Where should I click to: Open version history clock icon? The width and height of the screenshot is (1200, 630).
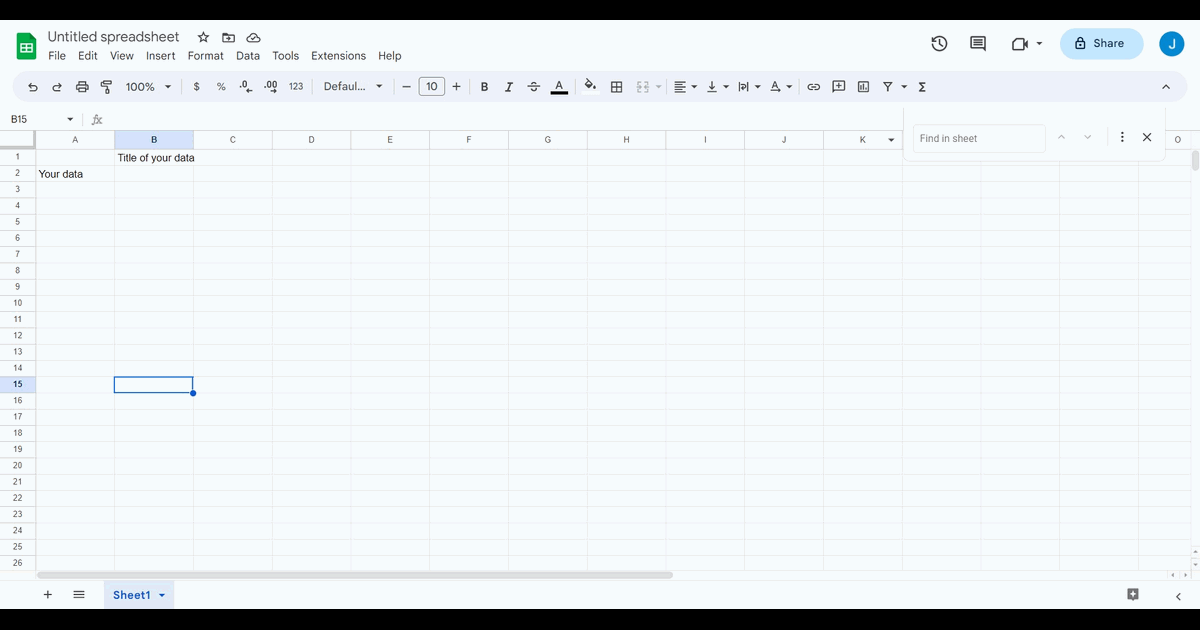click(939, 43)
